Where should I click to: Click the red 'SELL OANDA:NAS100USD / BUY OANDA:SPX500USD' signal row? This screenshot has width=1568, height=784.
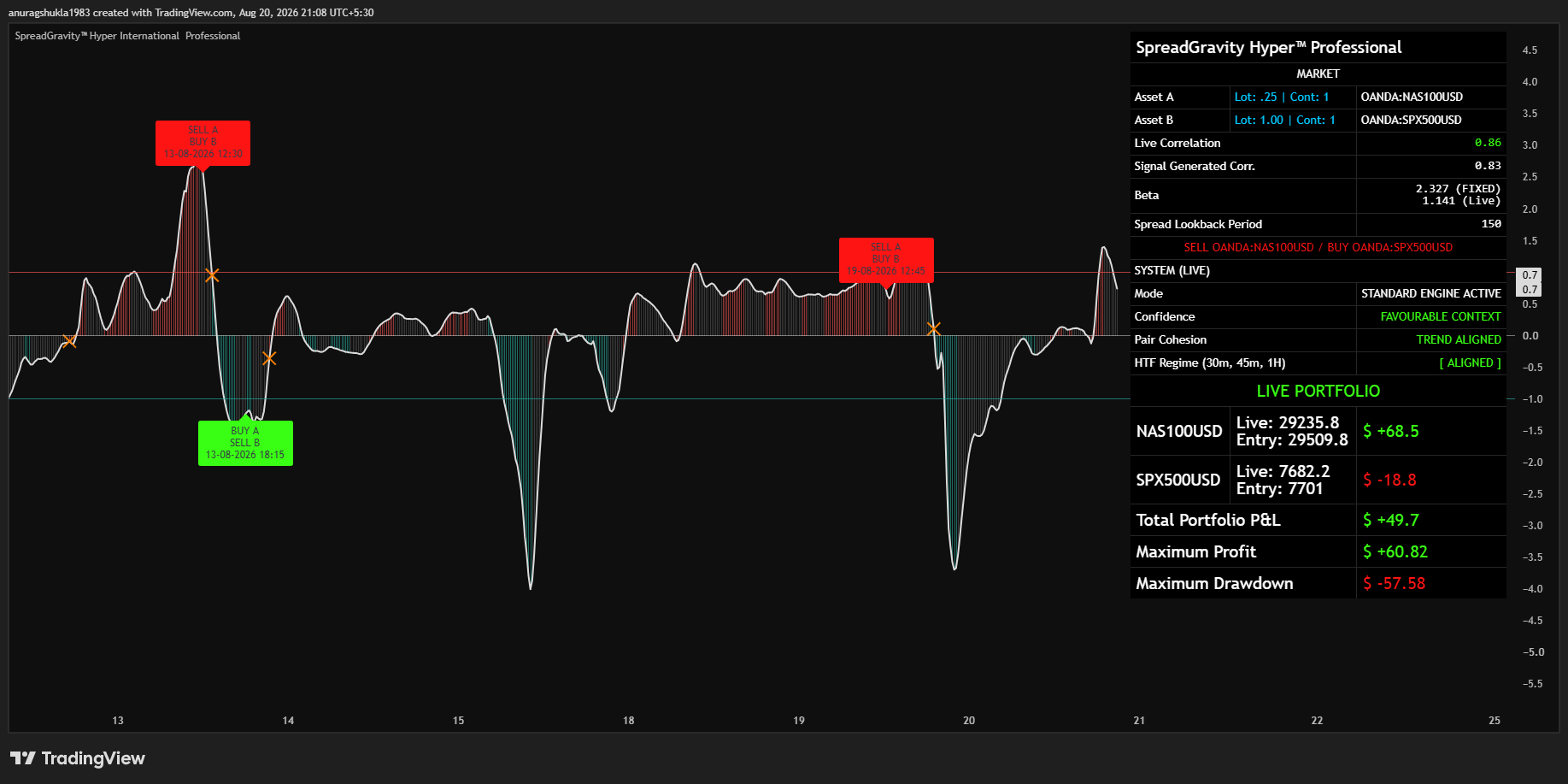[x=1318, y=248]
